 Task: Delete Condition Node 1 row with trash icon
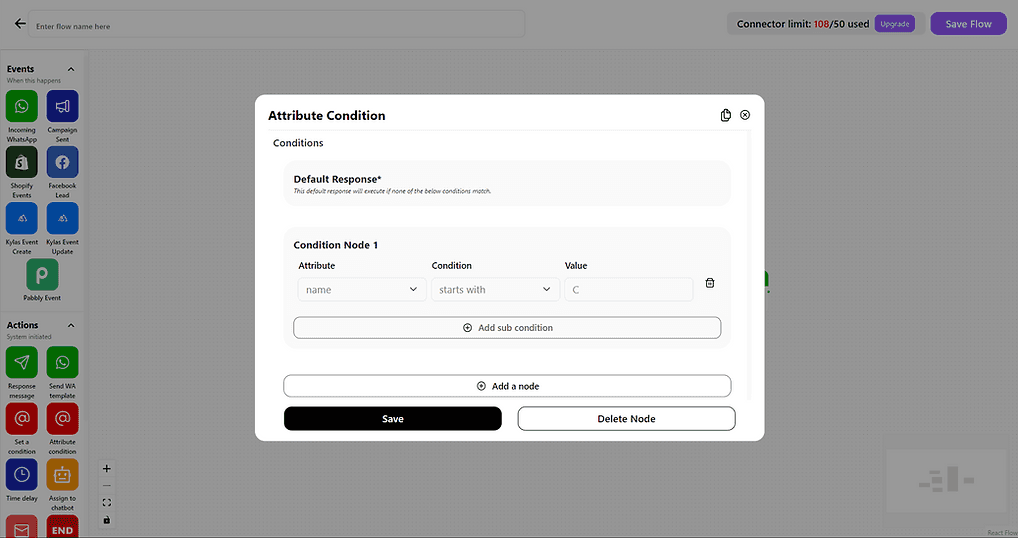click(x=710, y=283)
